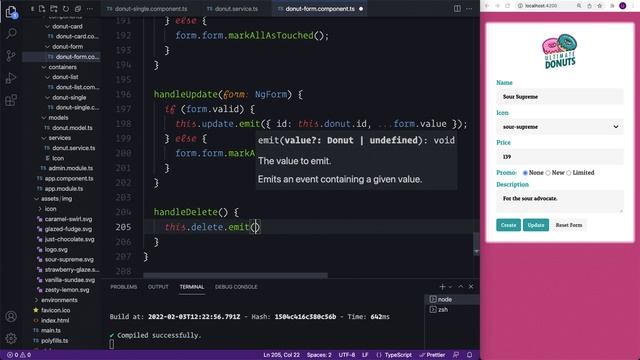The image size is (640, 360).
Task: Open errors and warnings status indicator
Action: click(x=19, y=355)
